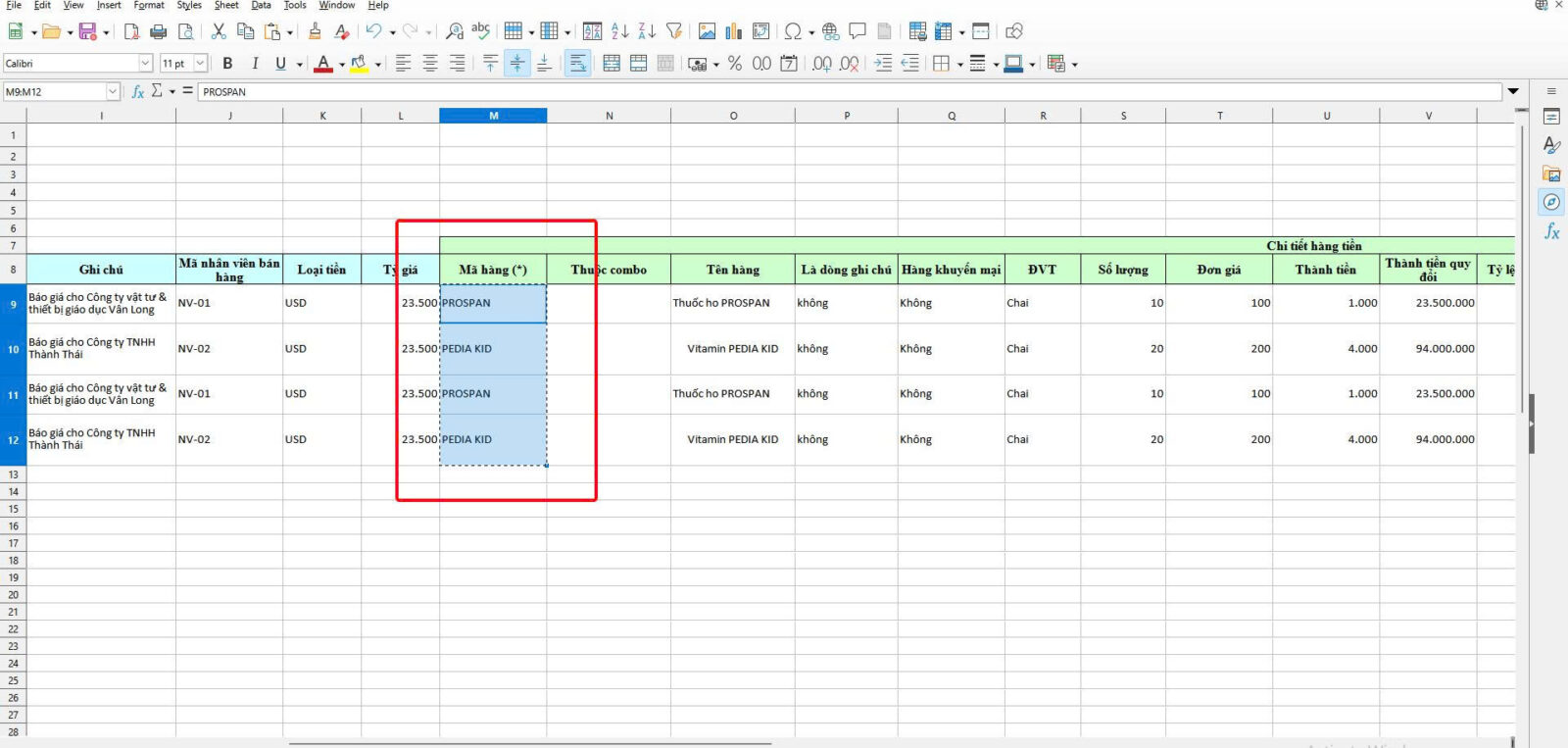Select column N header
The height and width of the screenshot is (748, 1568).
coord(609,116)
